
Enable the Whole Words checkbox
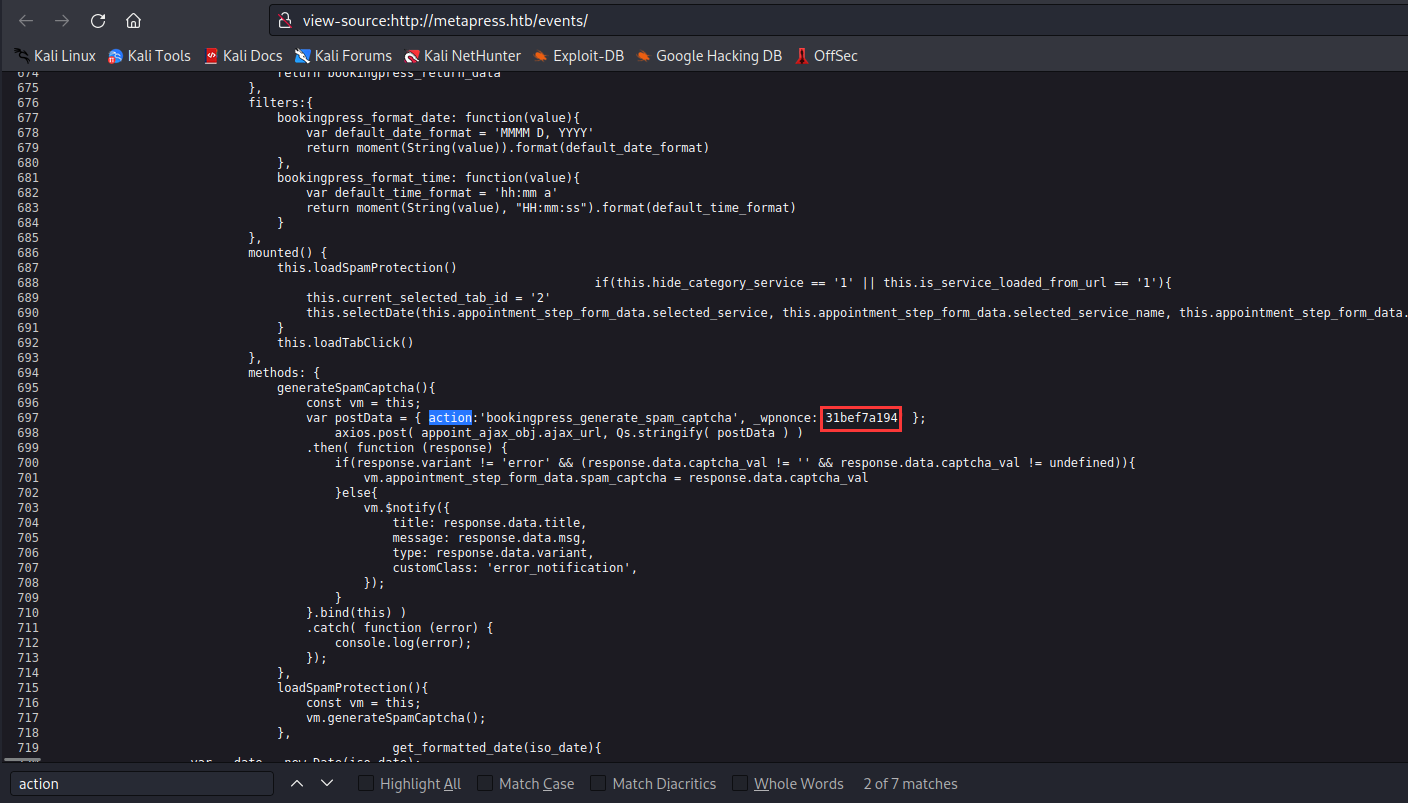pyautogui.click(x=740, y=783)
